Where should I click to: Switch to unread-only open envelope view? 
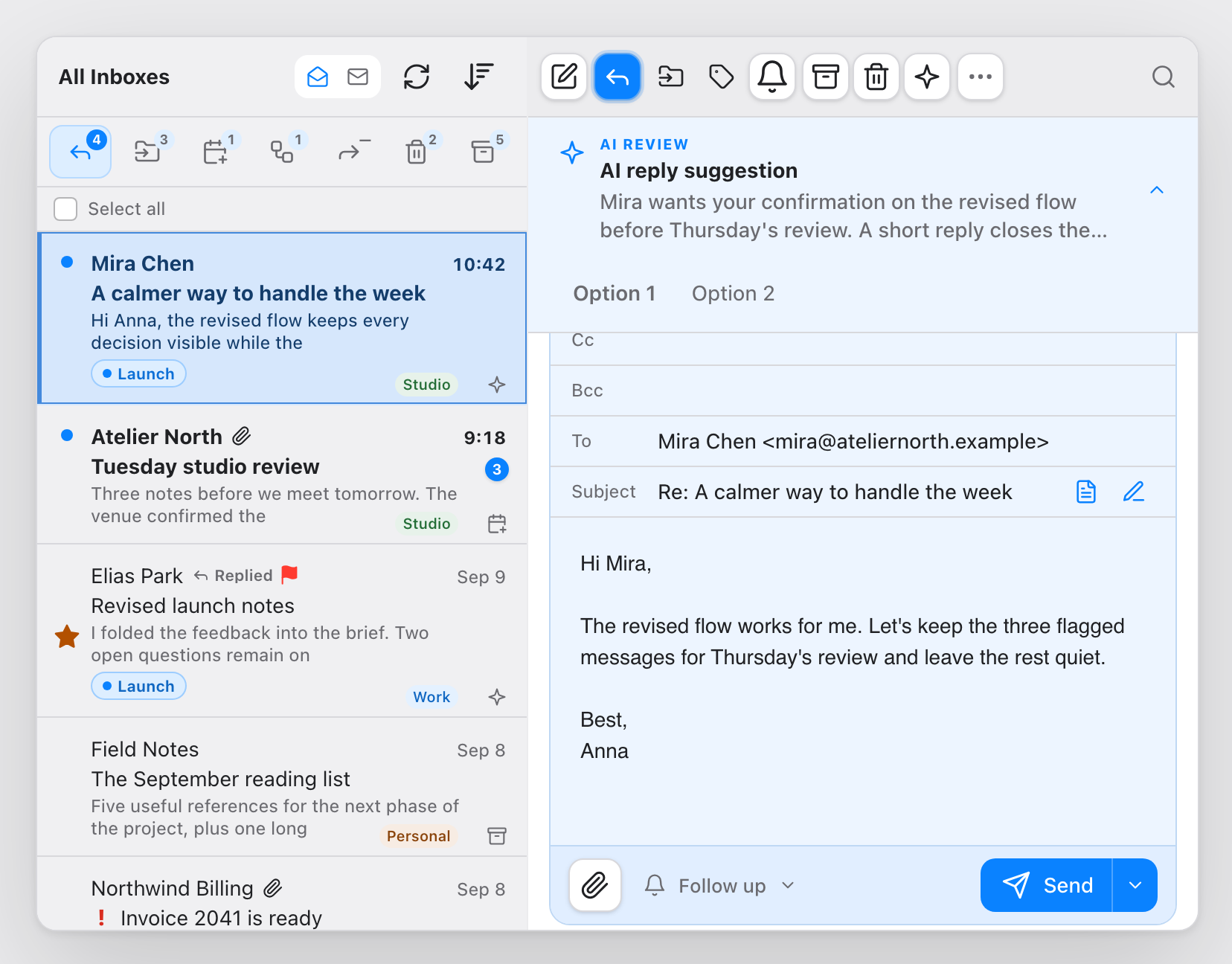click(x=318, y=77)
